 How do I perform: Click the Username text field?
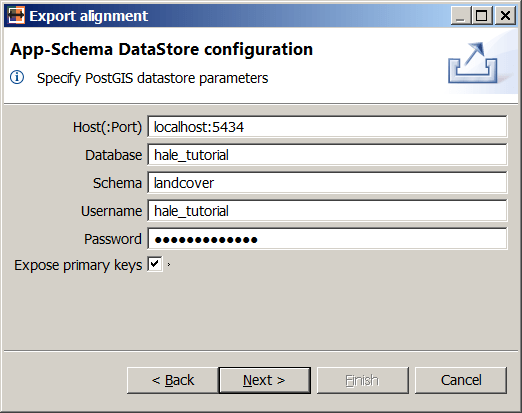point(327,211)
